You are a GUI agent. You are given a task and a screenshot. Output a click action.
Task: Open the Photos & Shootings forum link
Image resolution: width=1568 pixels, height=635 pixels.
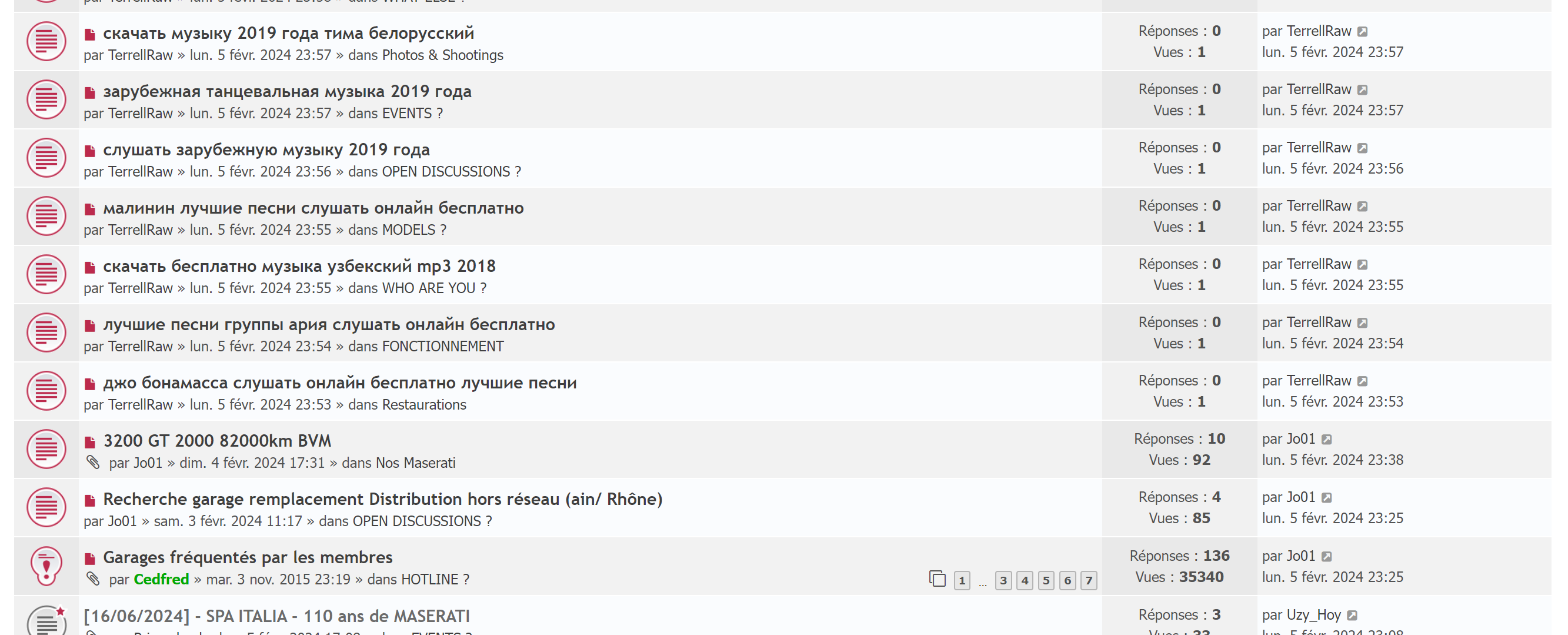click(x=442, y=55)
